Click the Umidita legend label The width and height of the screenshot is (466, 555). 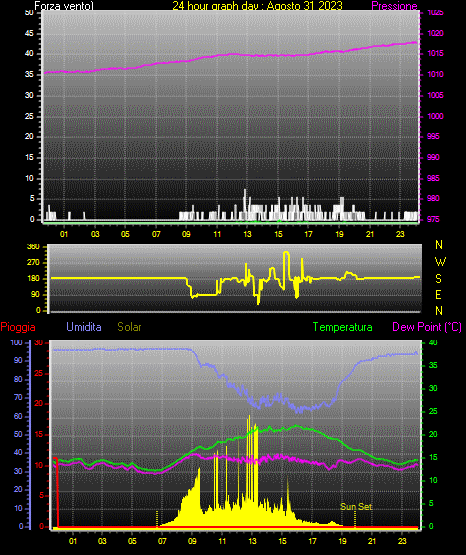[84, 327]
